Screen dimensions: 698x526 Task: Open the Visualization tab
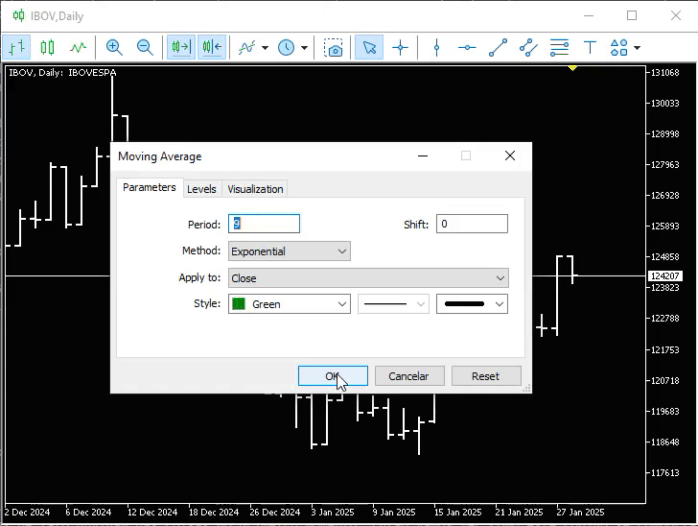coord(255,189)
